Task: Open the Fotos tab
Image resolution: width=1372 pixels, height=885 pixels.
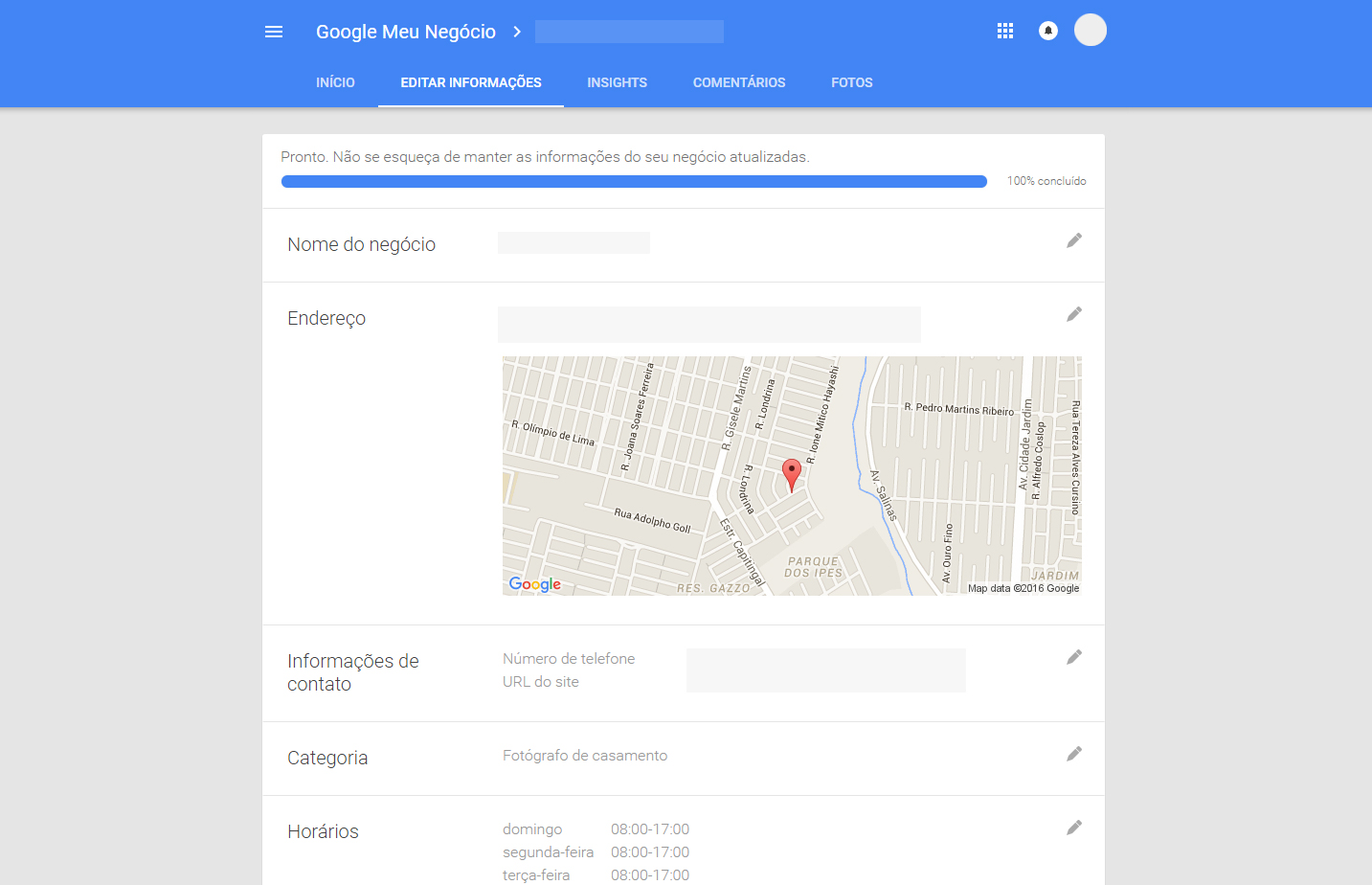Action: (x=851, y=82)
